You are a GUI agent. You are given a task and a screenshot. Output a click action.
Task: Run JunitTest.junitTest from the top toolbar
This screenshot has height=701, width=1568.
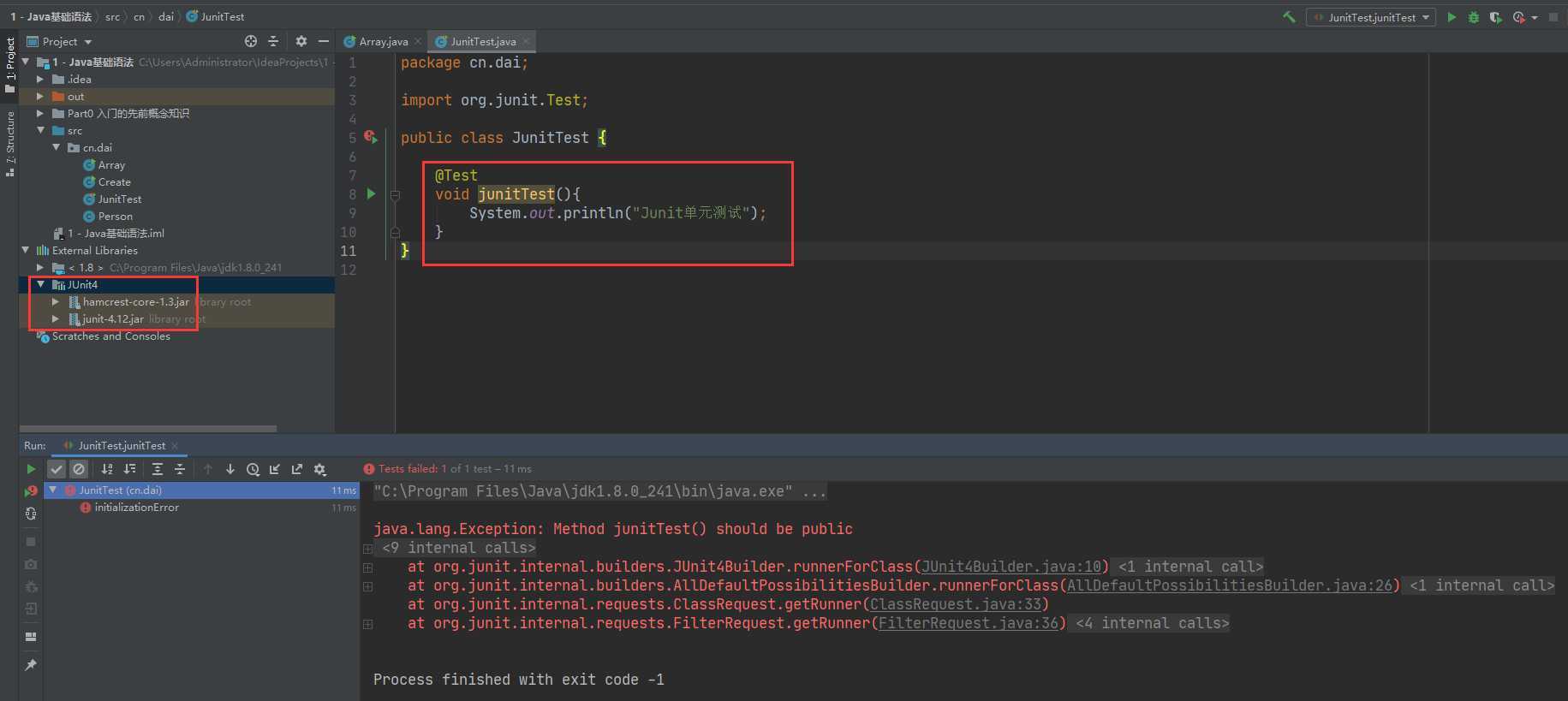1452,17
